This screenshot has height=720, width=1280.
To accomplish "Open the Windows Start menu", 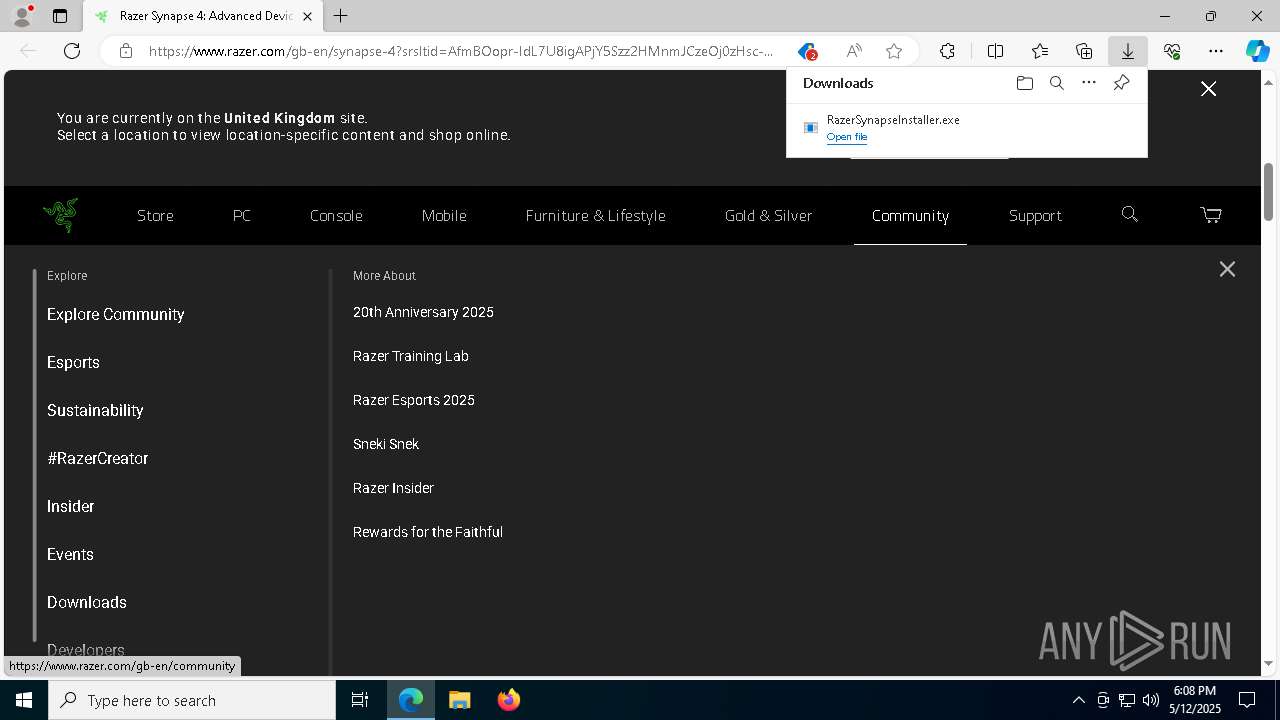I will click(24, 700).
